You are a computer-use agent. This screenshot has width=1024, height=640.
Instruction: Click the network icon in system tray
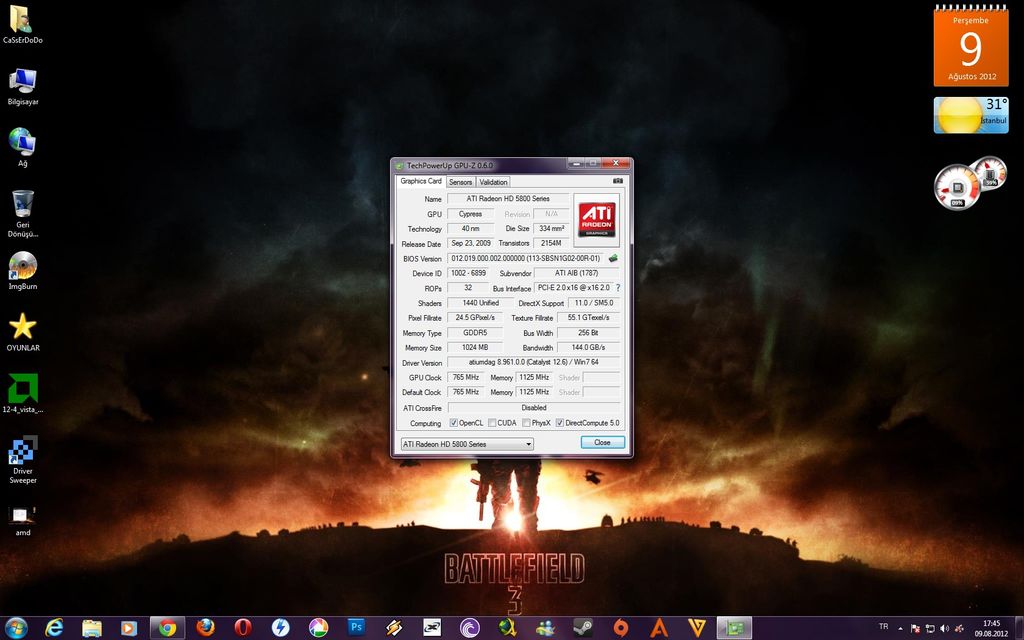coord(930,628)
